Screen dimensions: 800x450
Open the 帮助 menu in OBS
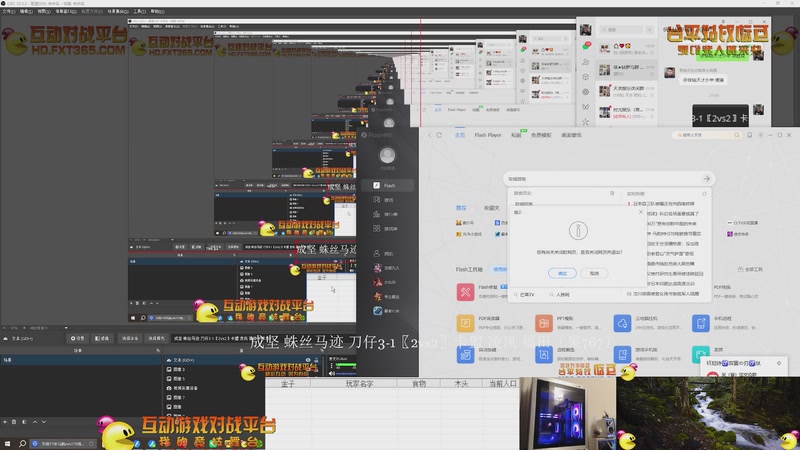[157, 11]
